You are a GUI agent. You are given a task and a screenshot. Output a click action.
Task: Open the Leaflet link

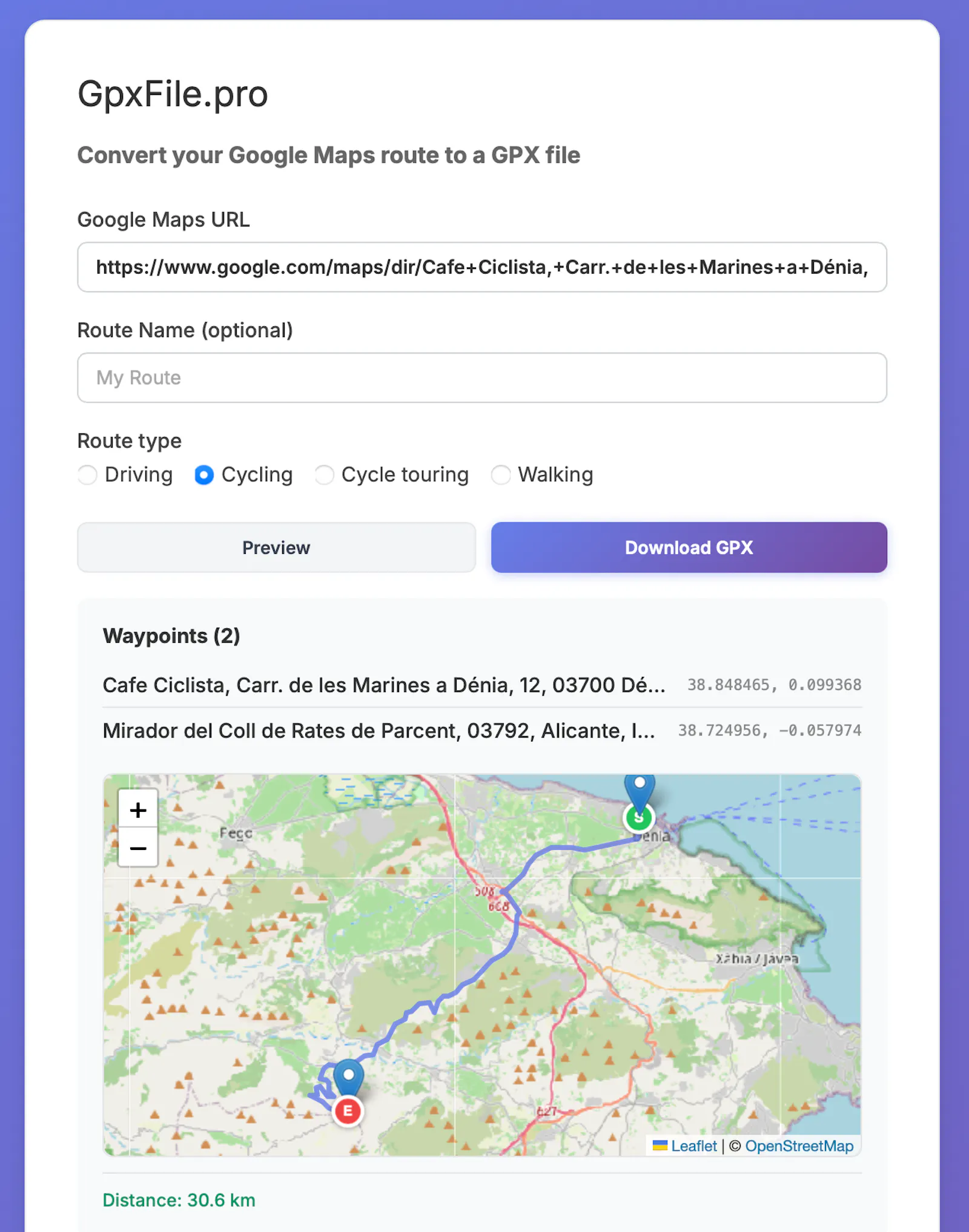click(693, 1146)
